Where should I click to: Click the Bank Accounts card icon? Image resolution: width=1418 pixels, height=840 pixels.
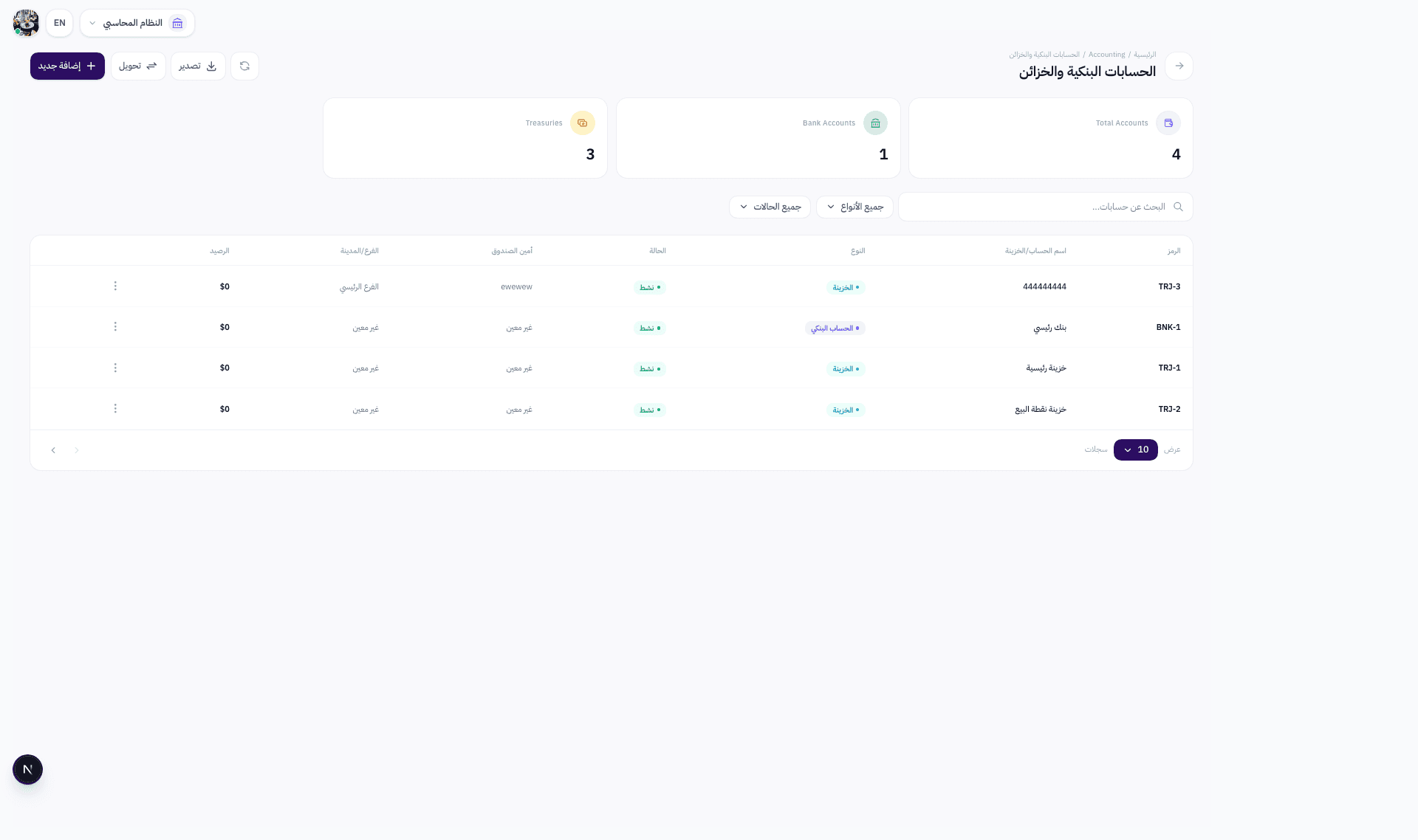(x=875, y=123)
